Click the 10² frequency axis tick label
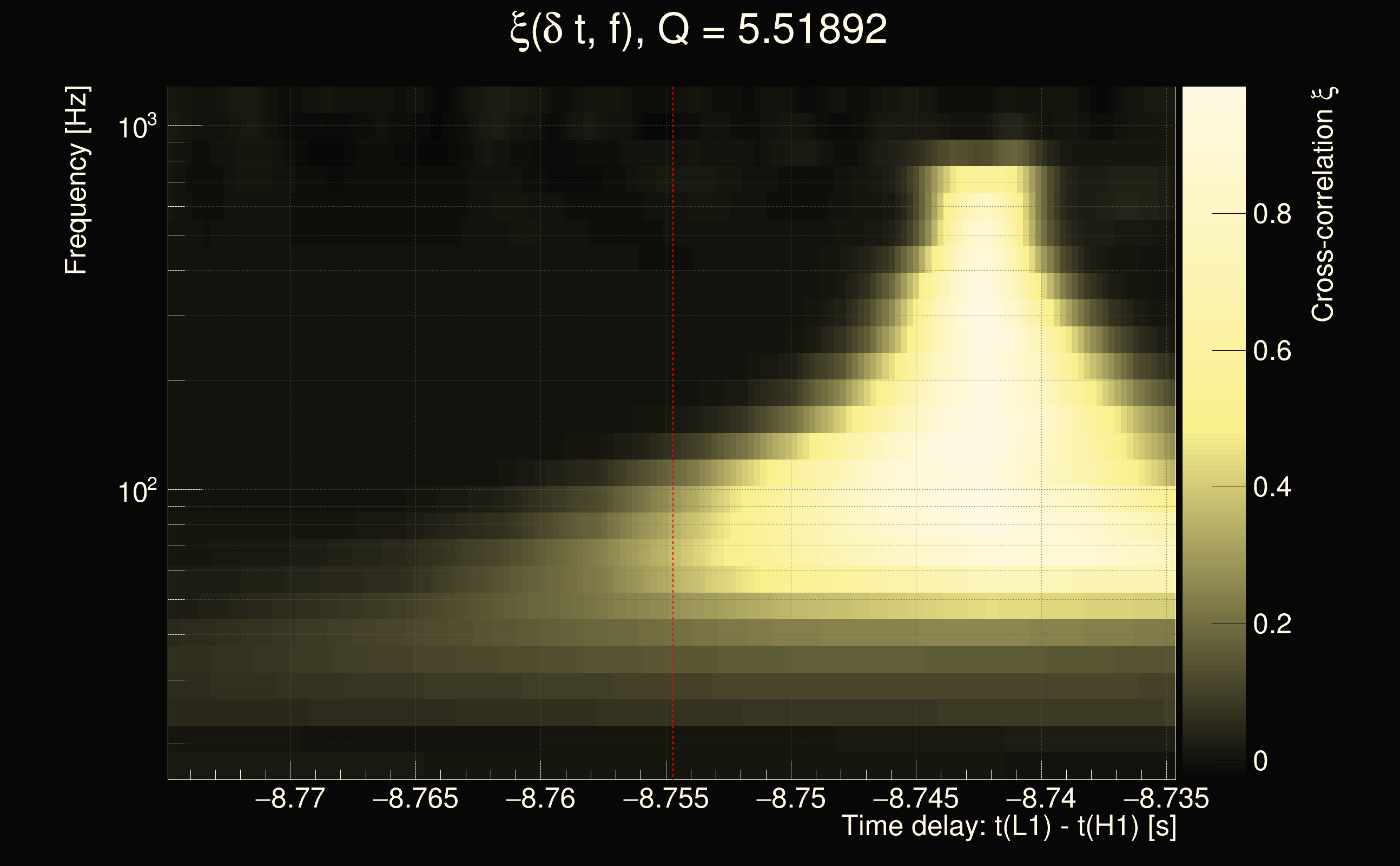Viewport: 1400px width, 866px height. tap(137, 491)
